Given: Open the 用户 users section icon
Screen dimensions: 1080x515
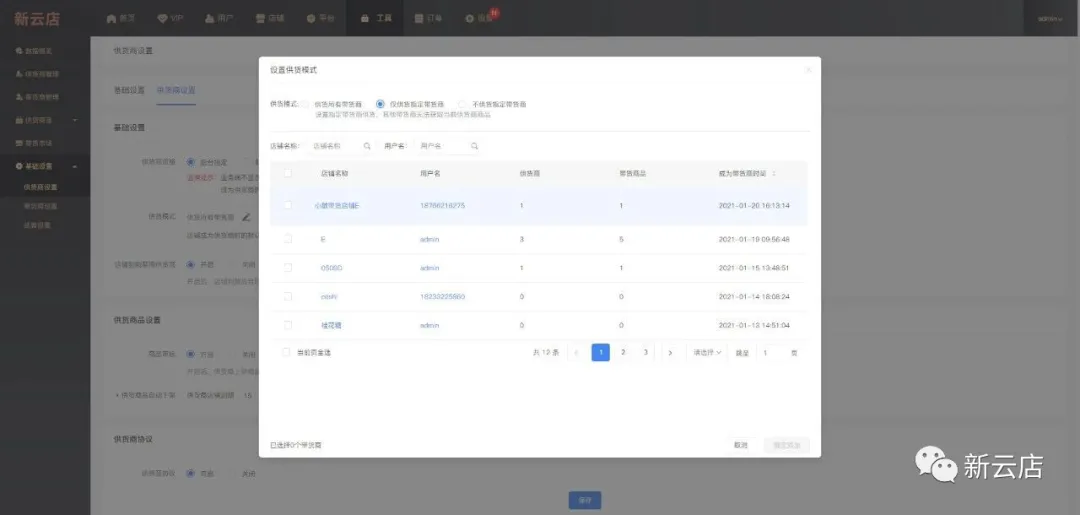Looking at the screenshot, I should coord(210,19).
